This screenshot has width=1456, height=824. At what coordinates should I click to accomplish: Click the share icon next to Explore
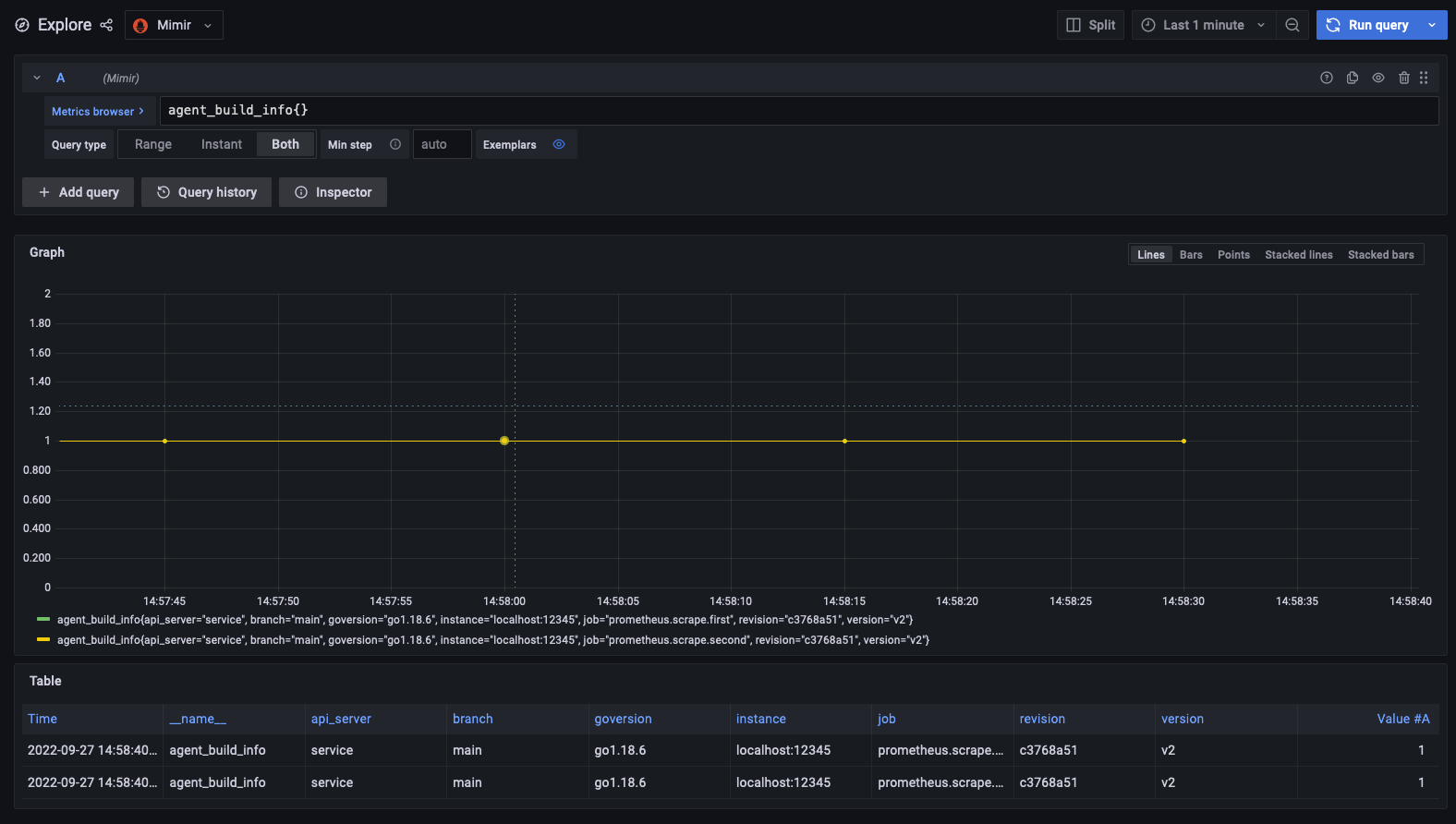(x=106, y=25)
